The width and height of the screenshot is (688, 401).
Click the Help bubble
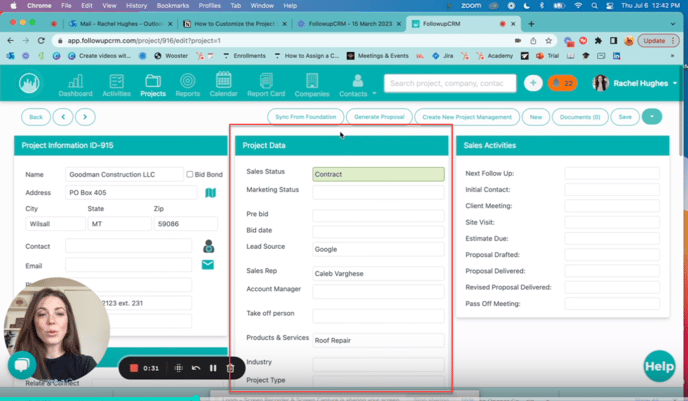(x=659, y=366)
